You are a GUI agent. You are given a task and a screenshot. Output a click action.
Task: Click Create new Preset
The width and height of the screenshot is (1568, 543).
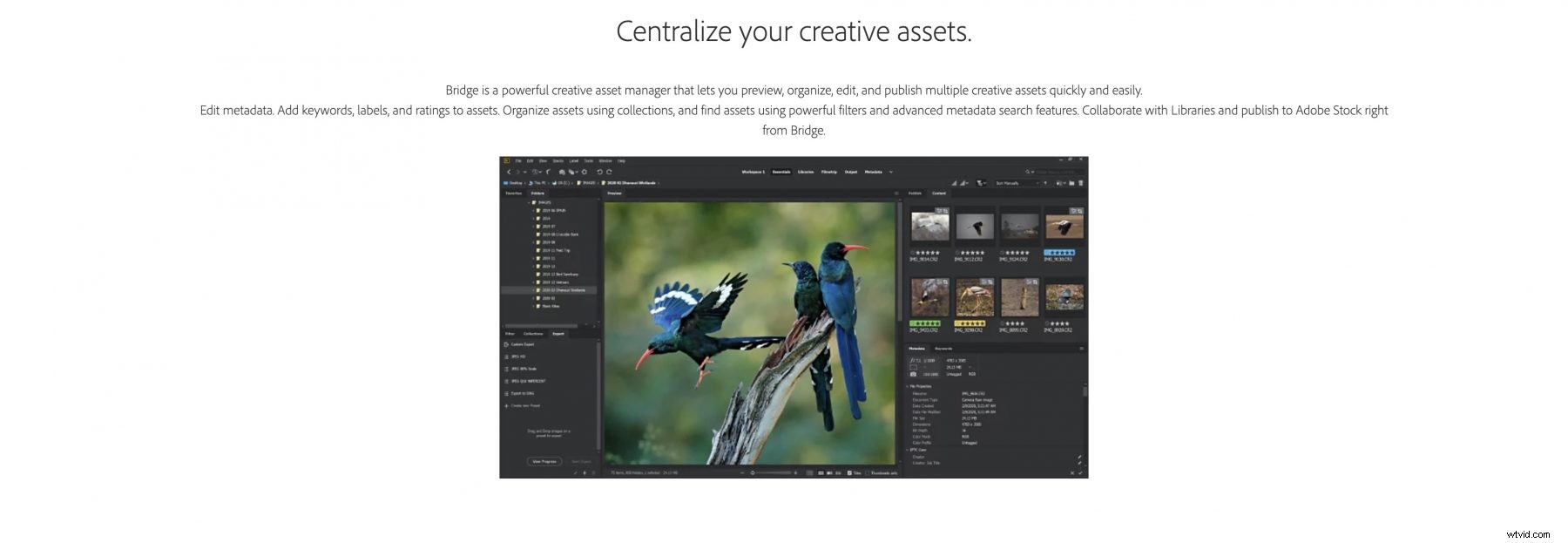(x=524, y=405)
